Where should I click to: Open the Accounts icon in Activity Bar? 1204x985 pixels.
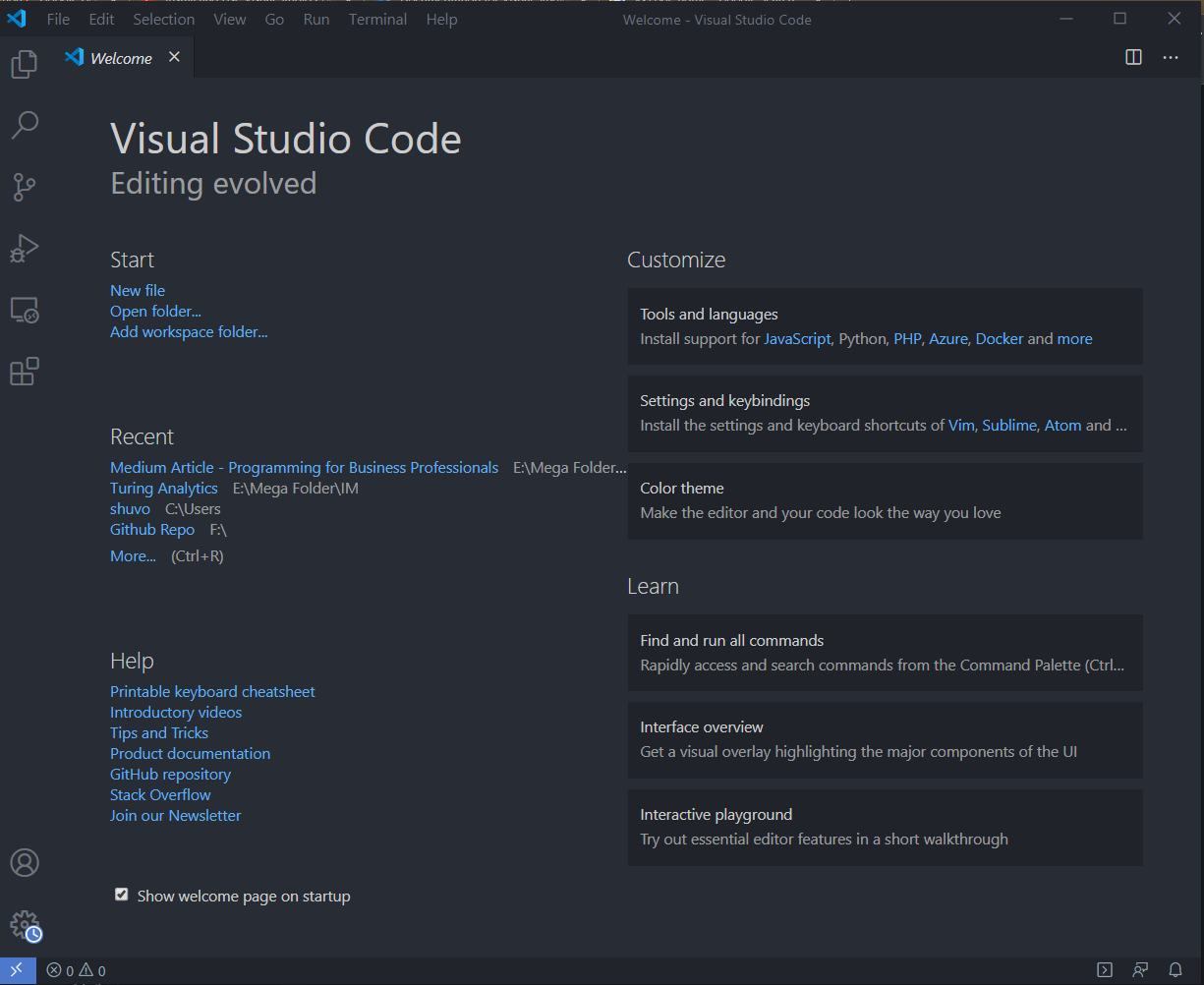[24, 862]
